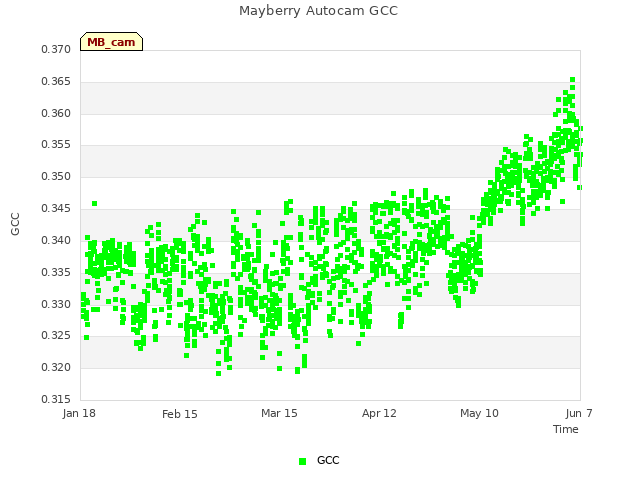640x480 pixels.
Task: Click the 0.325 y-axis value
Action: tap(56, 336)
